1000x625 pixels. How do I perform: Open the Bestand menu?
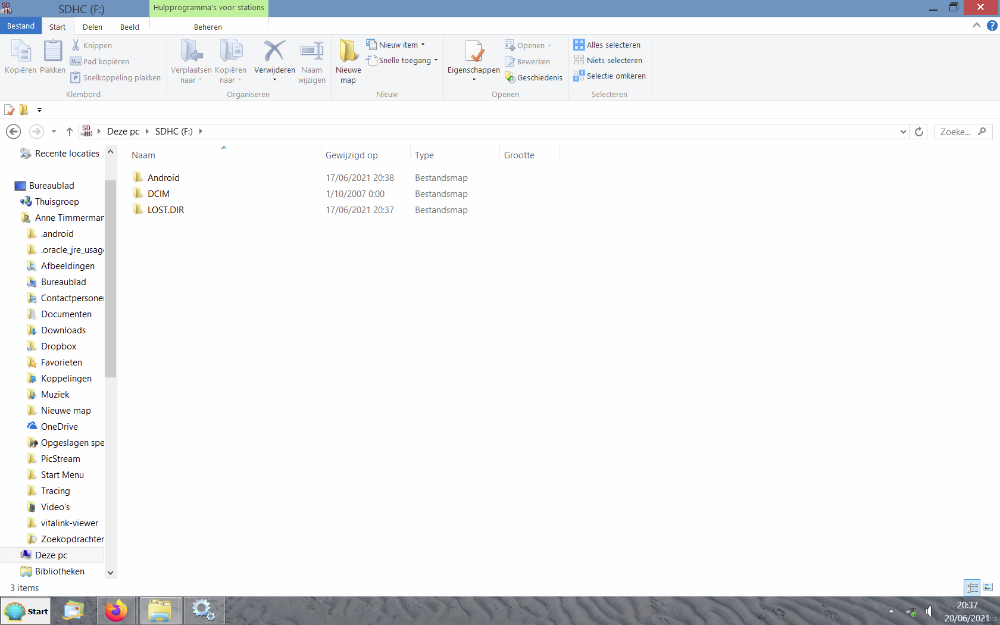coord(20,27)
